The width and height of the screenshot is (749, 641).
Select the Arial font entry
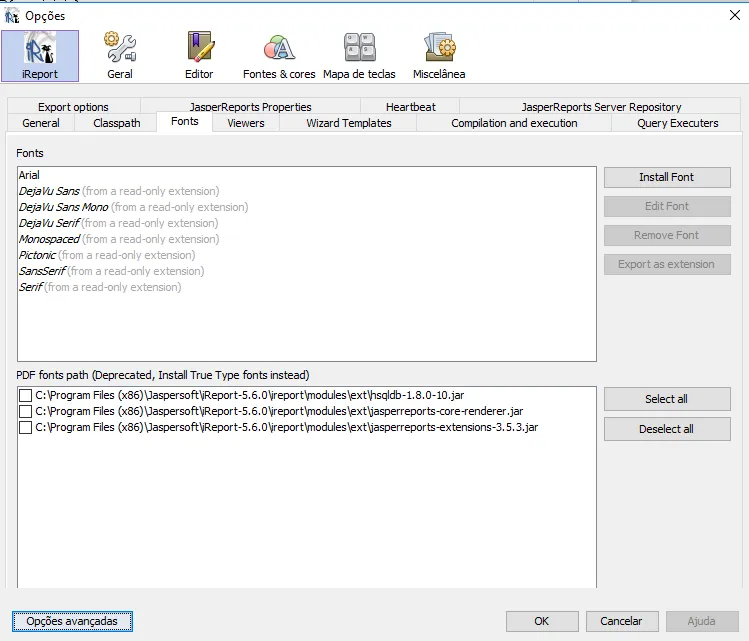click(307, 175)
